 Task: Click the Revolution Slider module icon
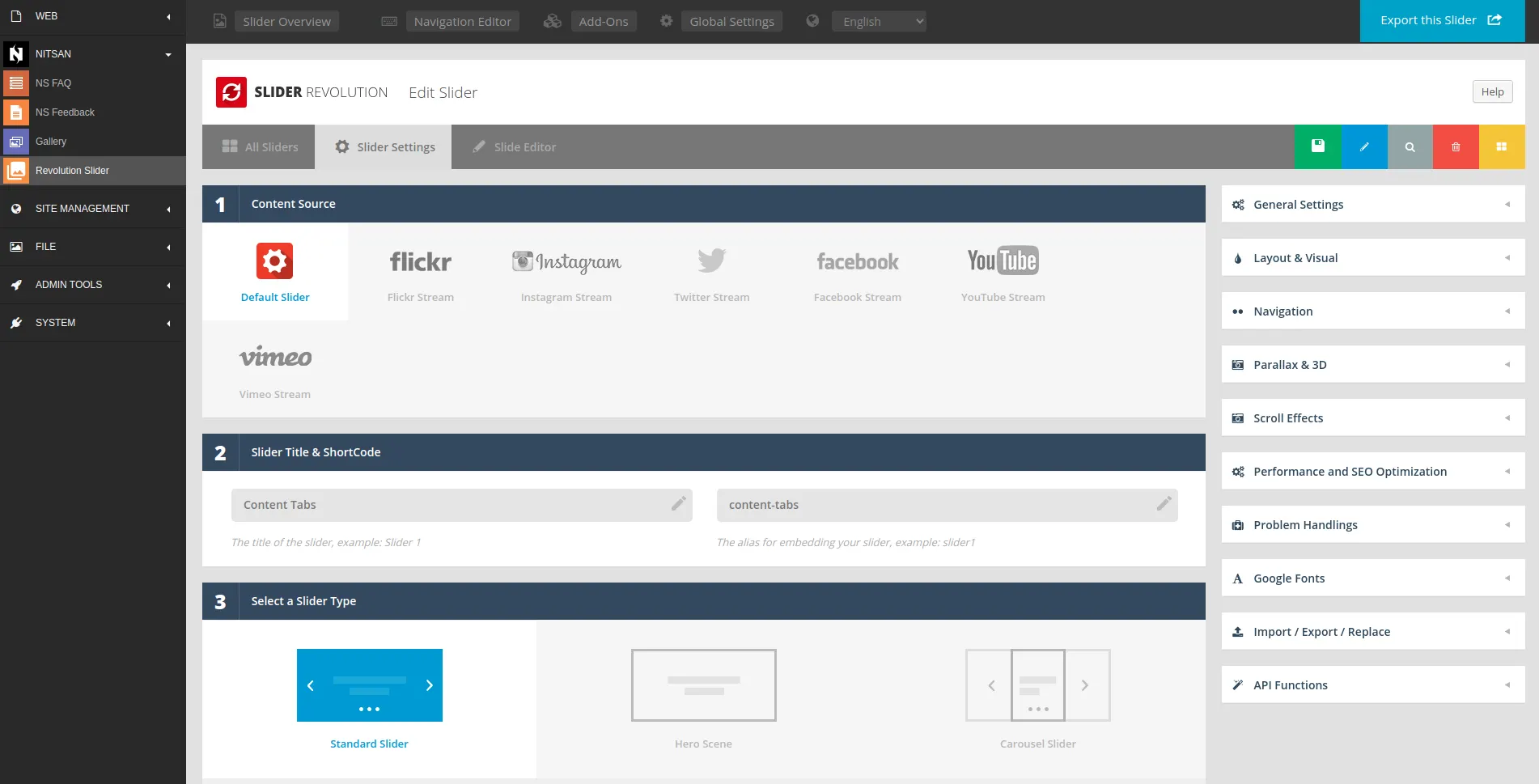pyautogui.click(x=16, y=171)
